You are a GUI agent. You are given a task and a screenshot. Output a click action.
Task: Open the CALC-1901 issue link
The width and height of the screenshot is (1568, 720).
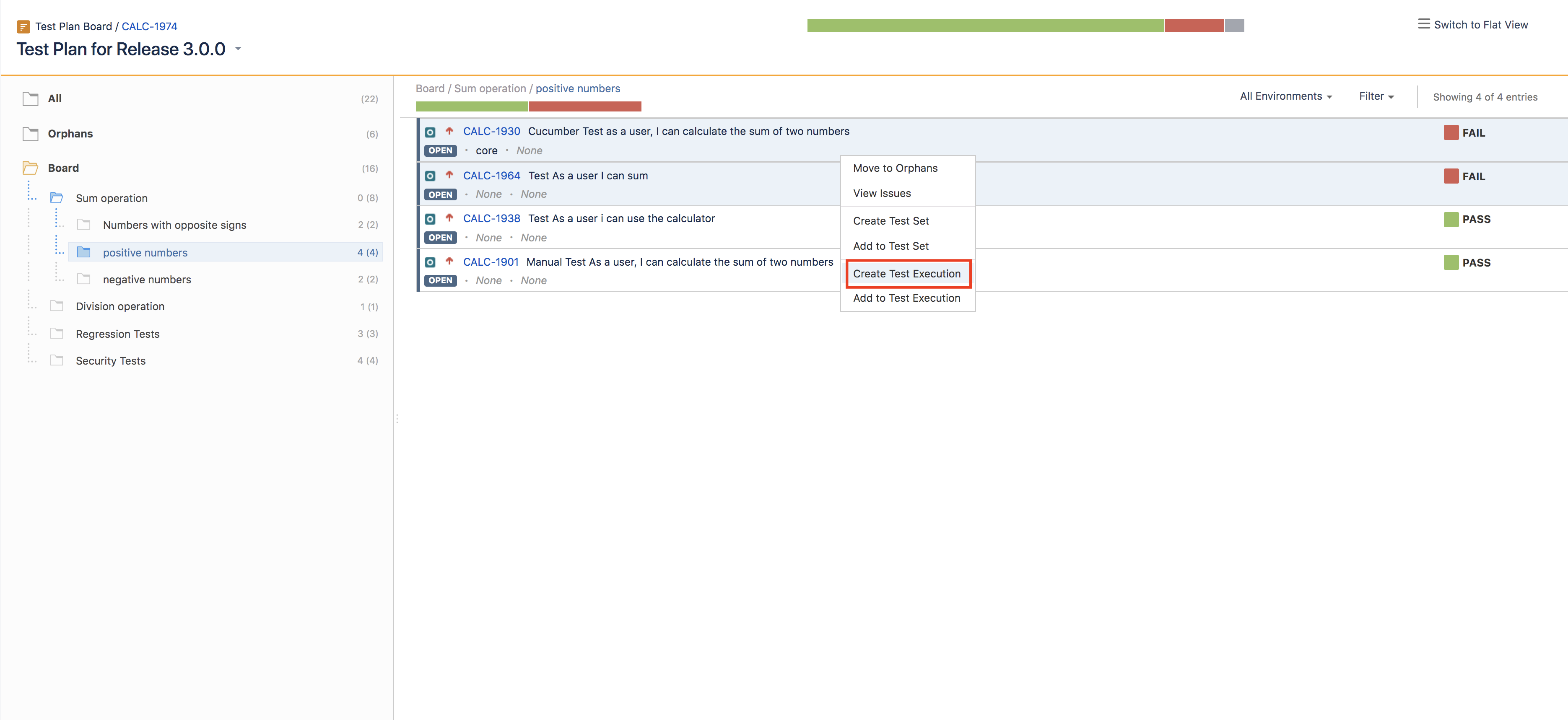coord(491,262)
